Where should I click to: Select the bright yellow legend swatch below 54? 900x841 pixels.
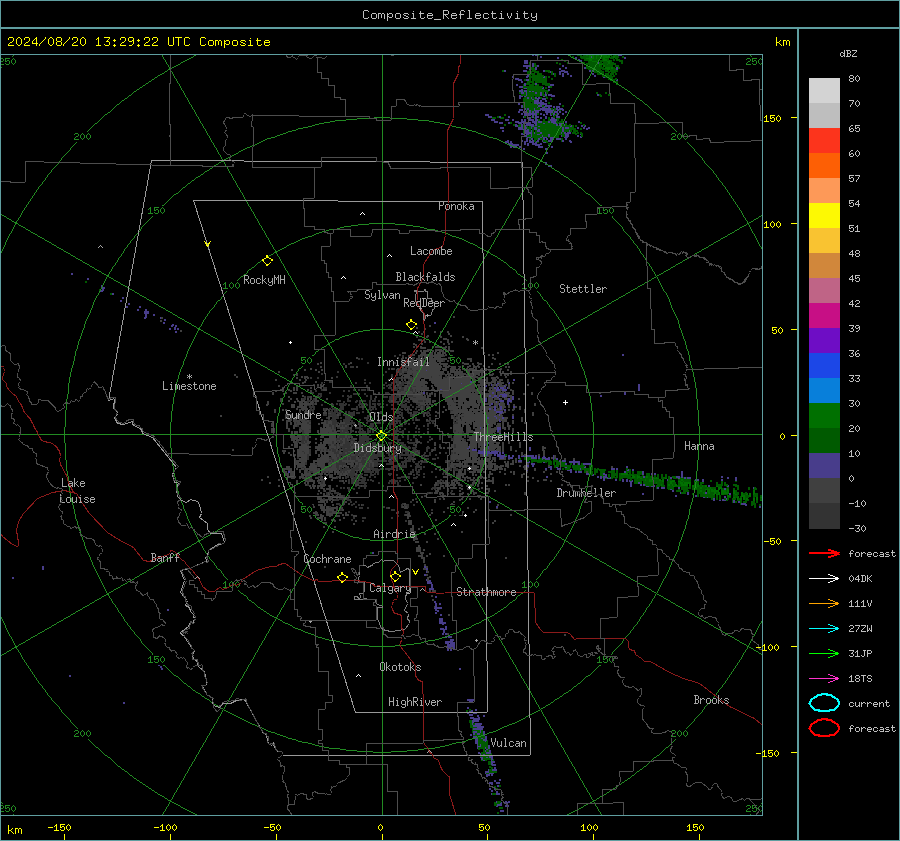[824, 216]
